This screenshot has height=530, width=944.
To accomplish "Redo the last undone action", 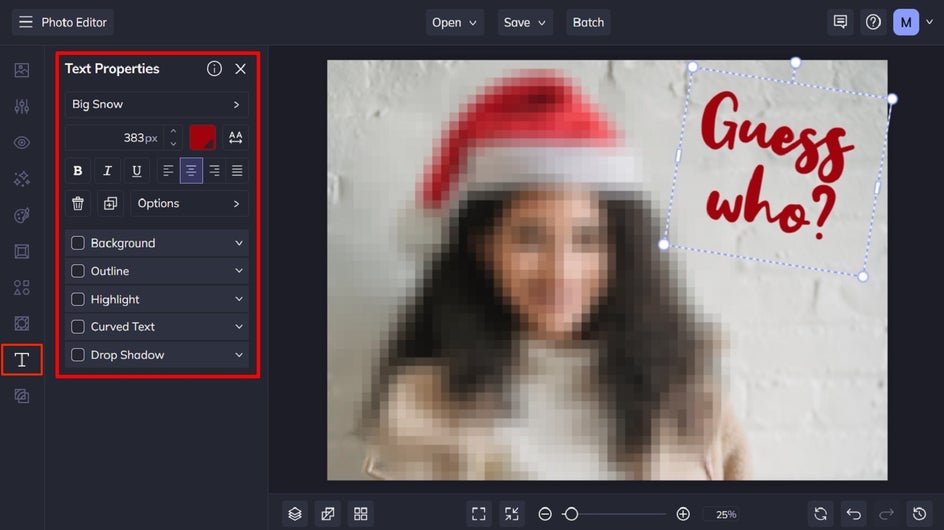I will tap(886, 514).
